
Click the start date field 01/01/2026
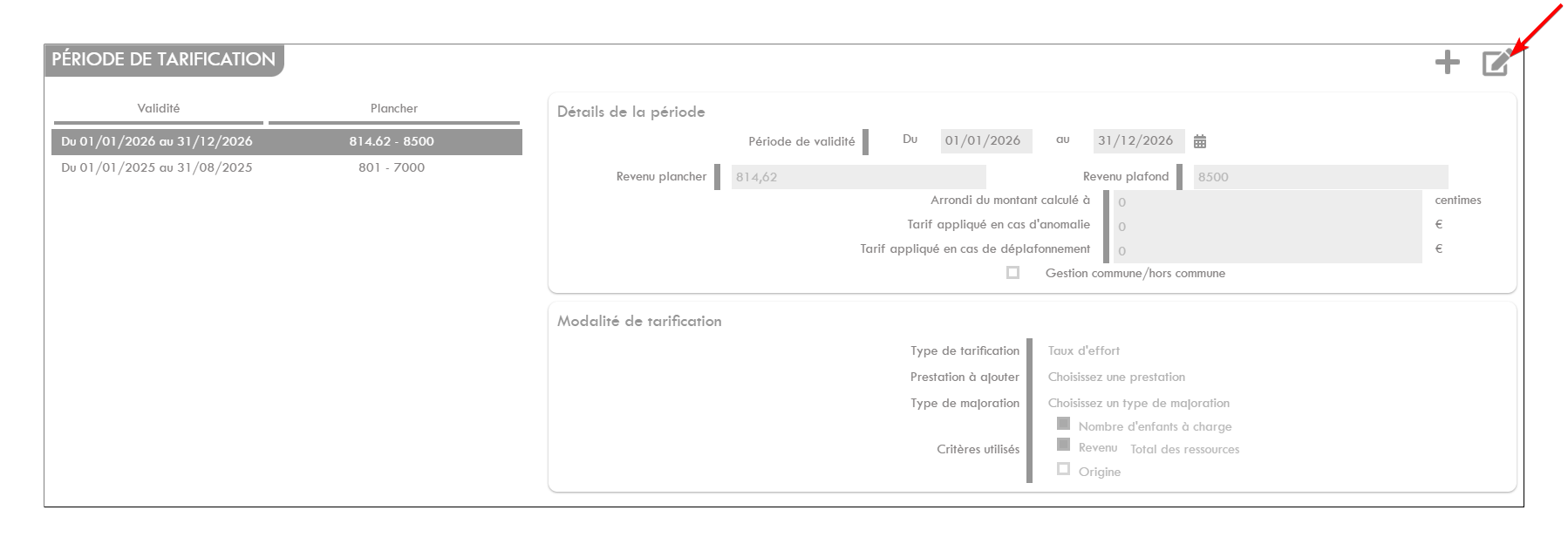(x=985, y=141)
